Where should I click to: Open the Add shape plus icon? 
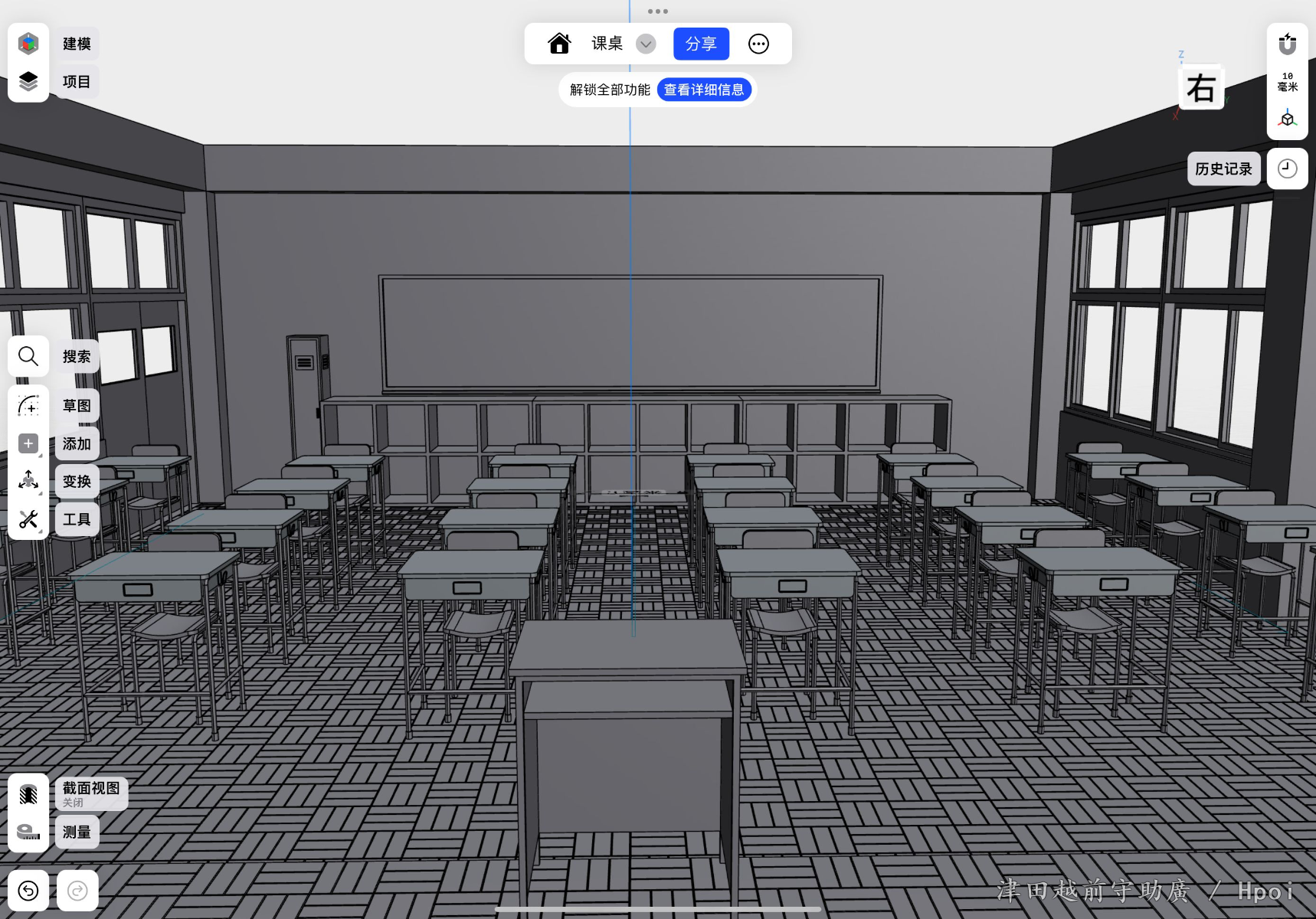click(x=28, y=443)
